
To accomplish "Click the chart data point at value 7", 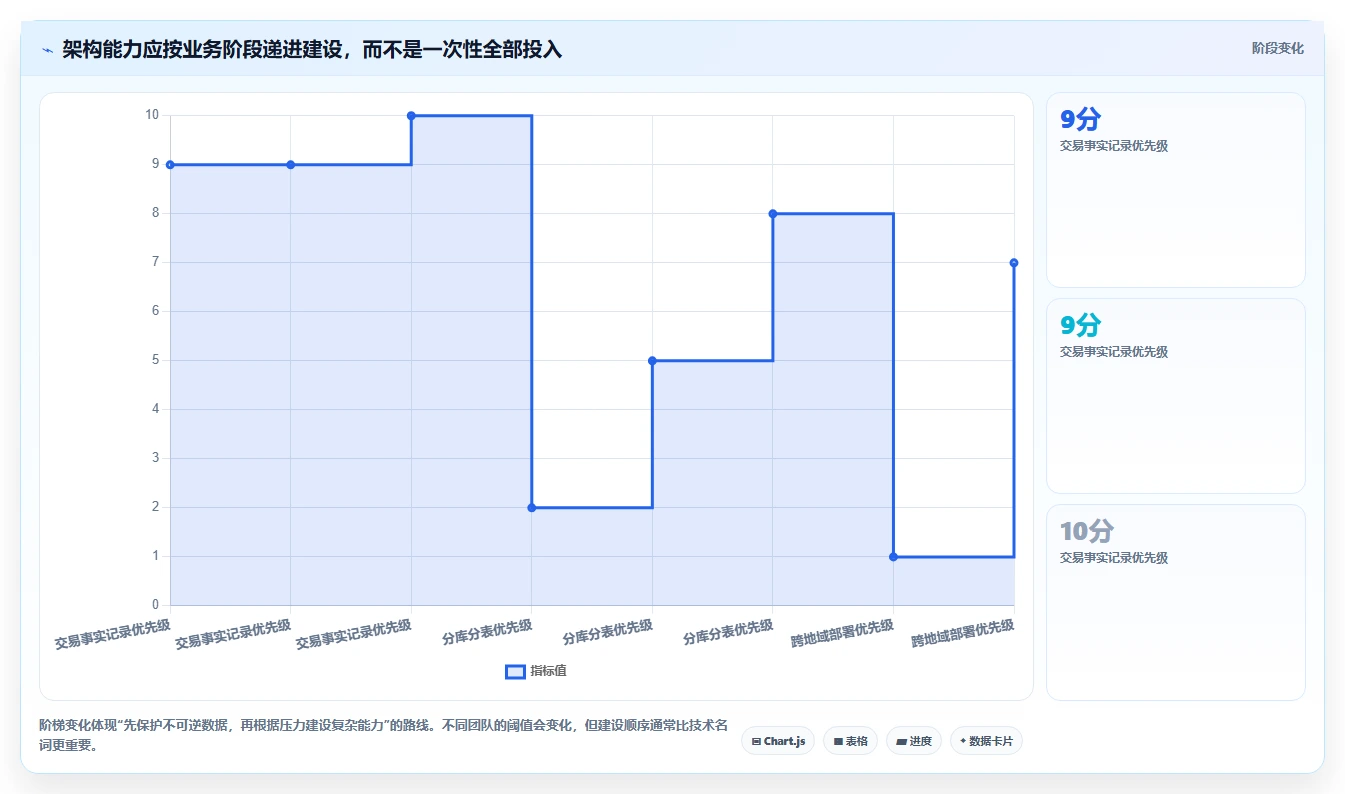I will 1014,263.
